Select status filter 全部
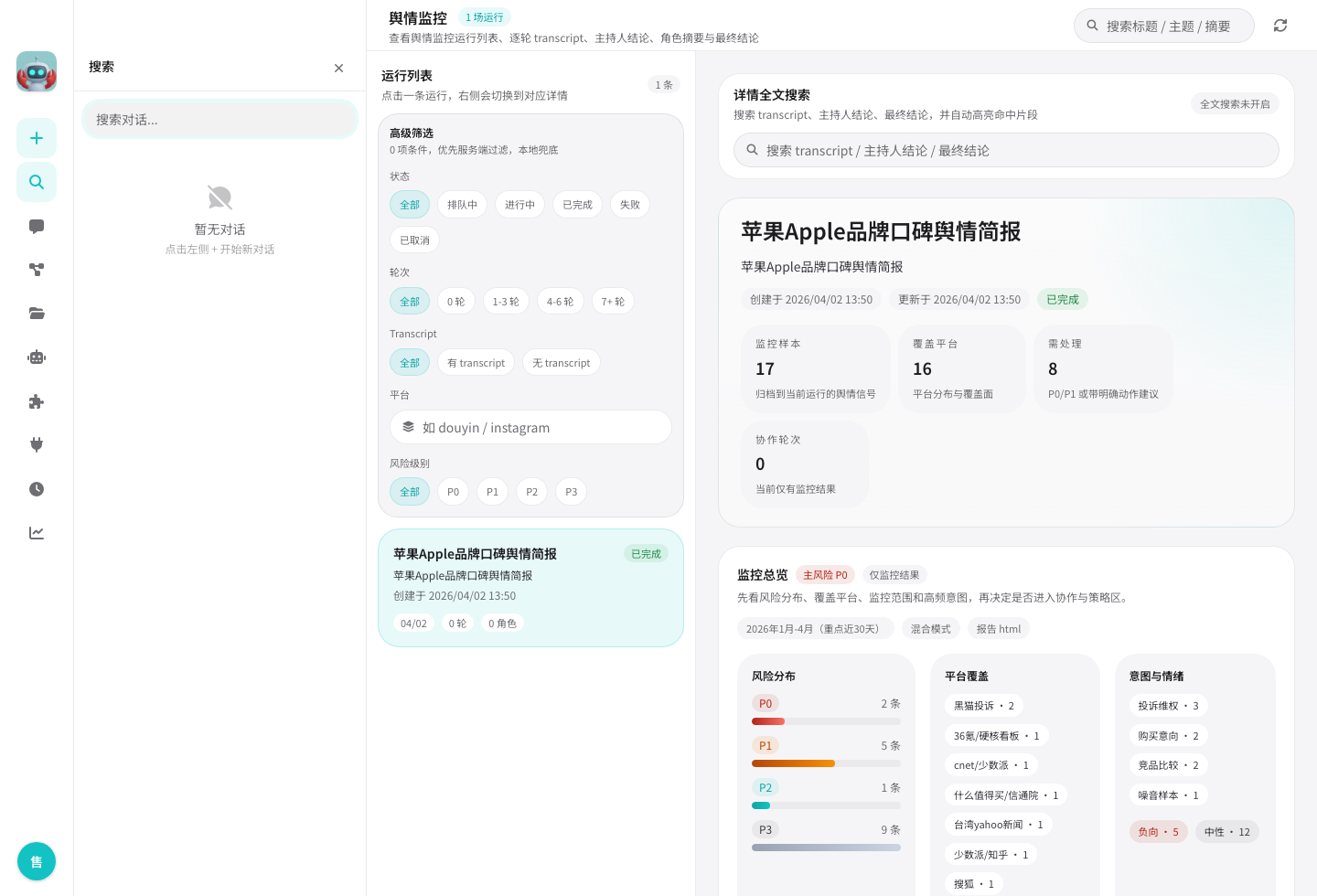This screenshot has height=896, width=1317. (410, 205)
